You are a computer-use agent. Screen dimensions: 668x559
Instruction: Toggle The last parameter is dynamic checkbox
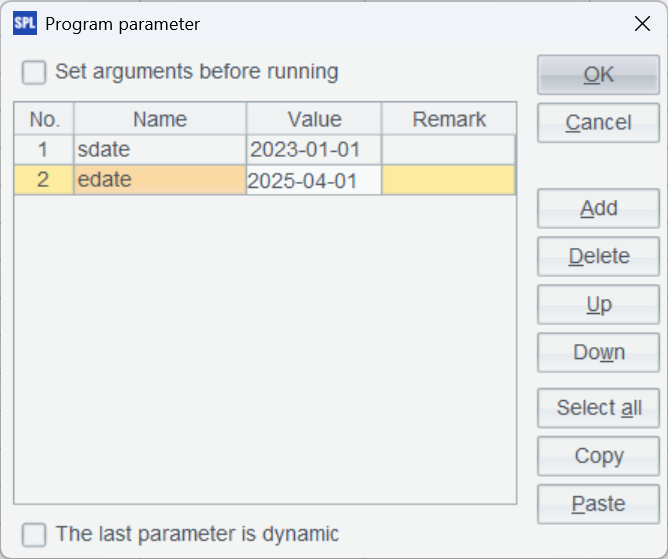[35, 534]
